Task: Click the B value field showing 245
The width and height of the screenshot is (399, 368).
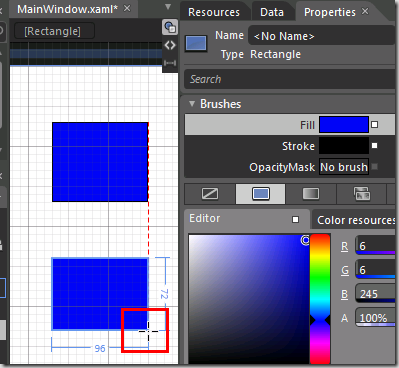Action: (375, 294)
